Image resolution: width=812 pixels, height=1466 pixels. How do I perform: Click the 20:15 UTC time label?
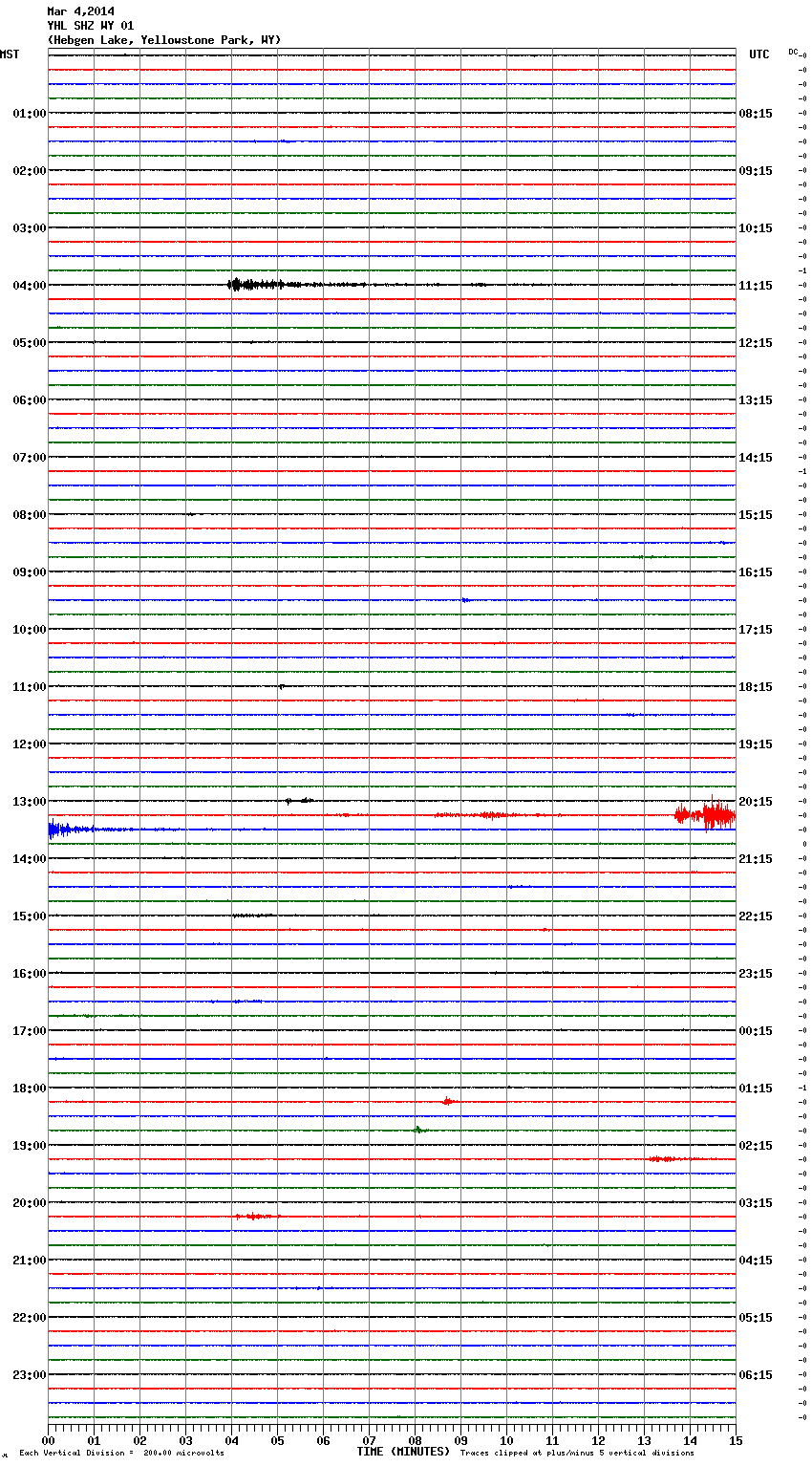point(756,802)
